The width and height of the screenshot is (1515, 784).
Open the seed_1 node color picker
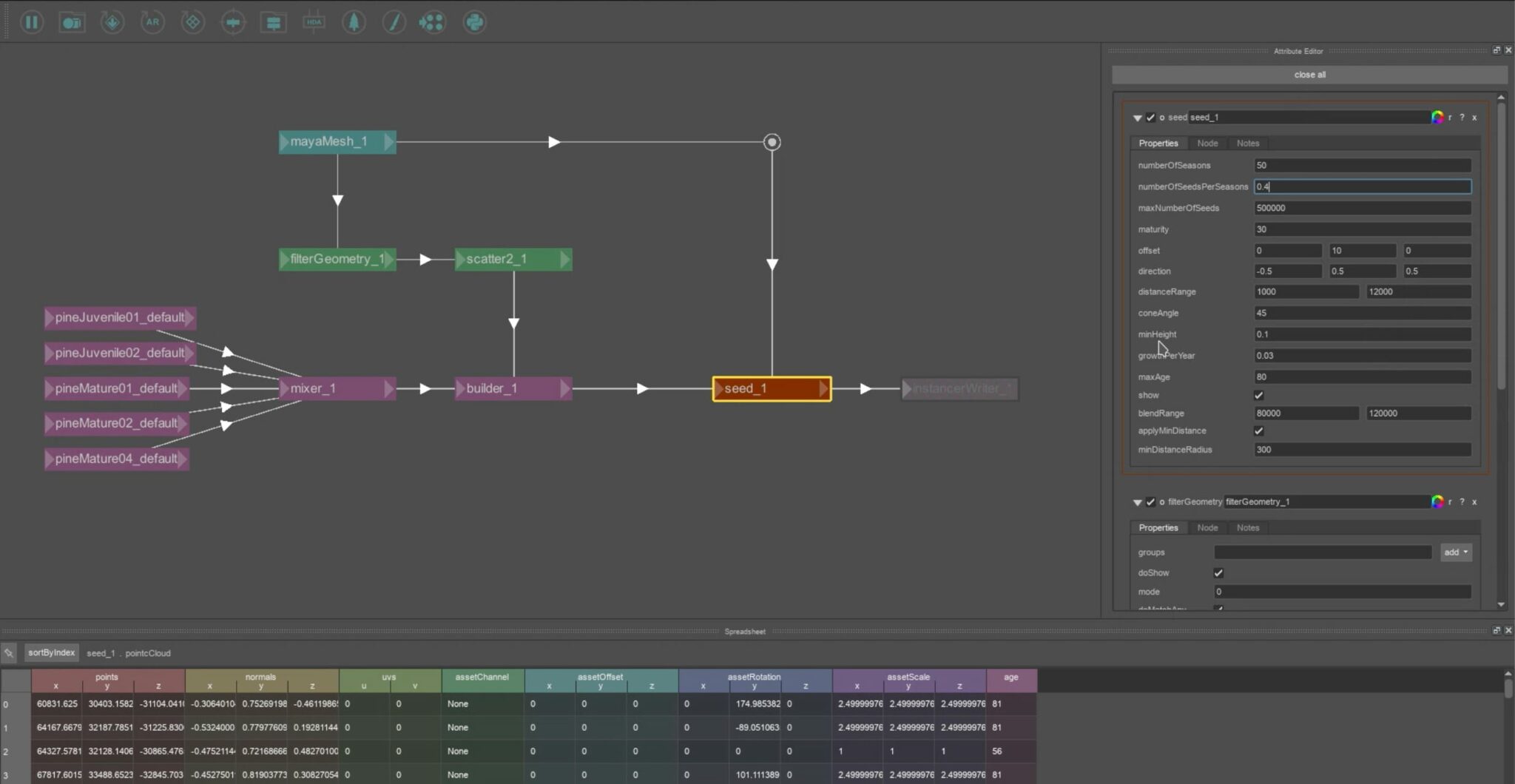(x=1437, y=117)
